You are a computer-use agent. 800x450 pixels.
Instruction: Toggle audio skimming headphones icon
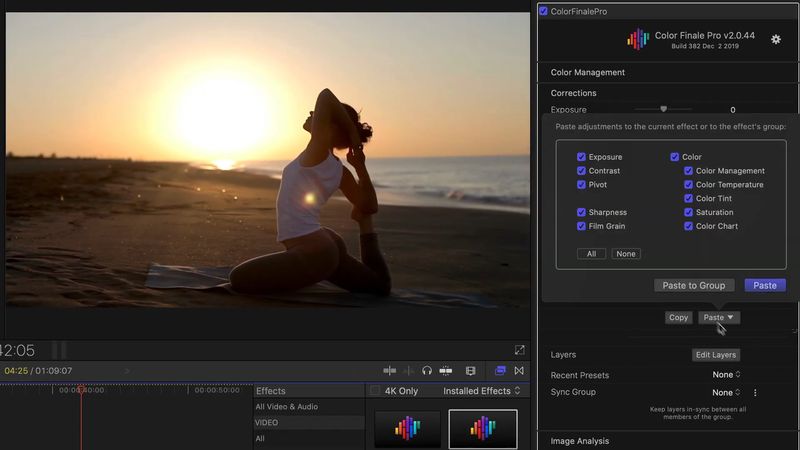(x=427, y=370)
